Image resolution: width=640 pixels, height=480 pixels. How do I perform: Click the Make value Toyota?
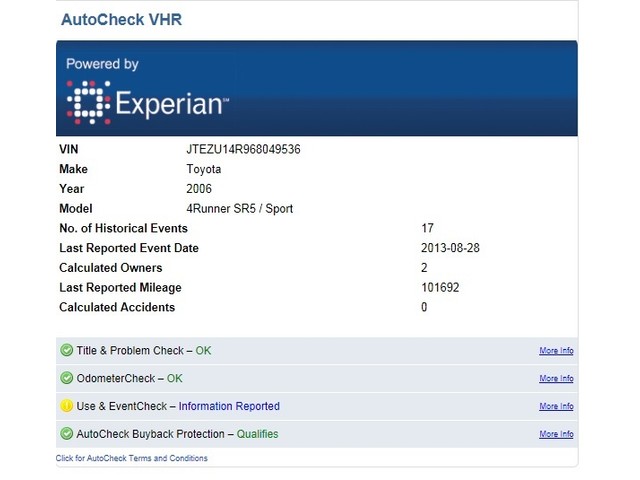pyautogui.click(x=204, y=169)
